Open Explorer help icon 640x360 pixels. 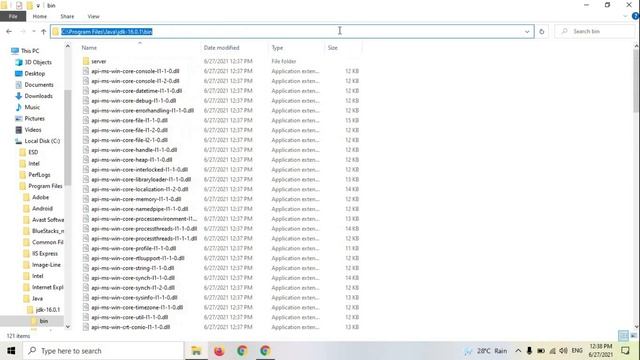[x=636, y=16]
